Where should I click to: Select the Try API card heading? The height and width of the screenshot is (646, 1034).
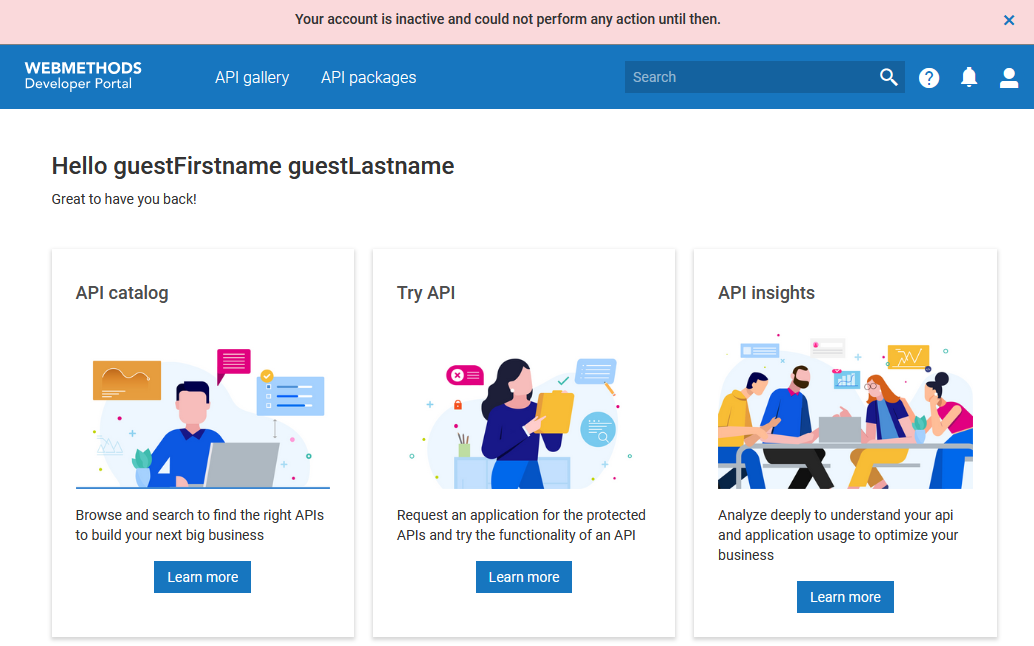click(x=426, y=293)
